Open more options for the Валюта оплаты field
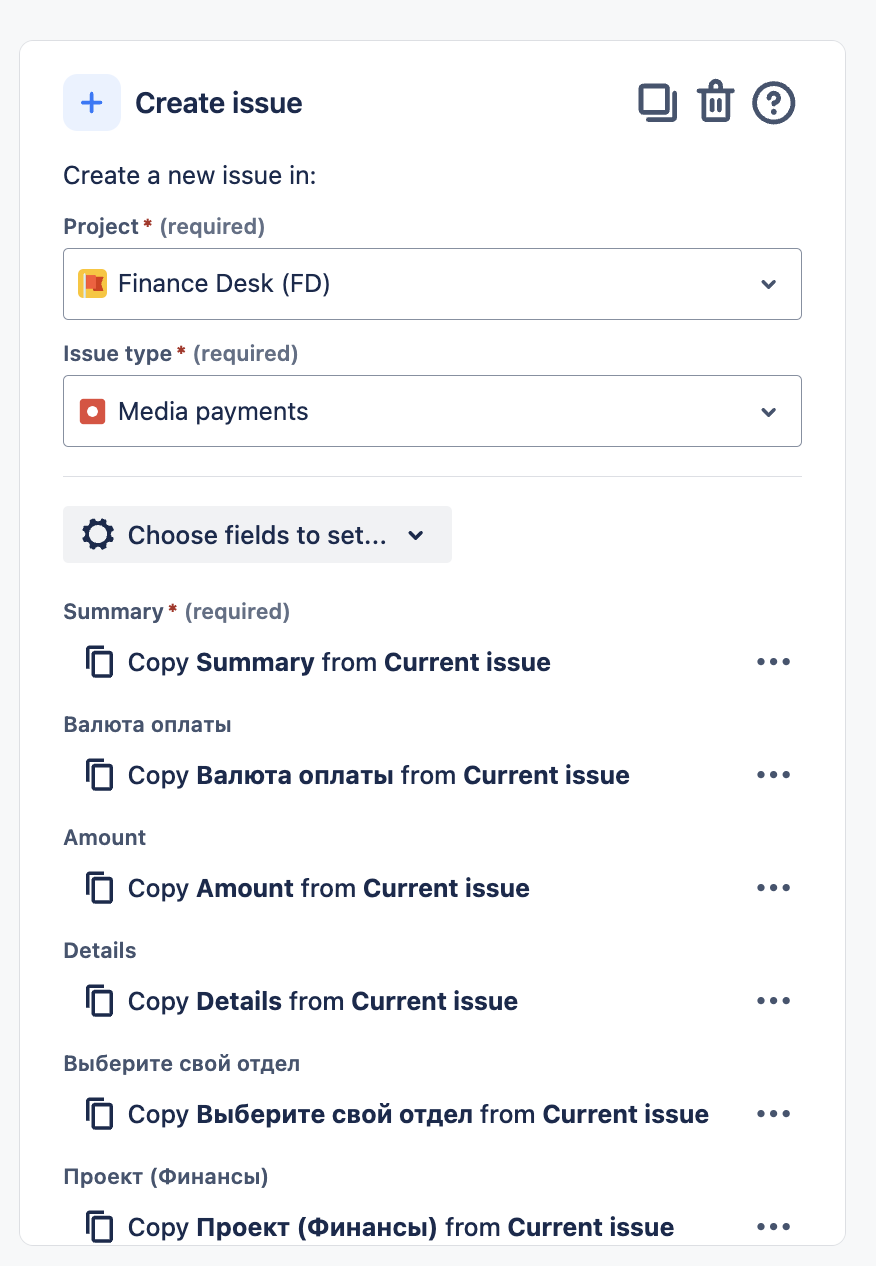This screenshot has width=876, height=1266. point(773,775)
